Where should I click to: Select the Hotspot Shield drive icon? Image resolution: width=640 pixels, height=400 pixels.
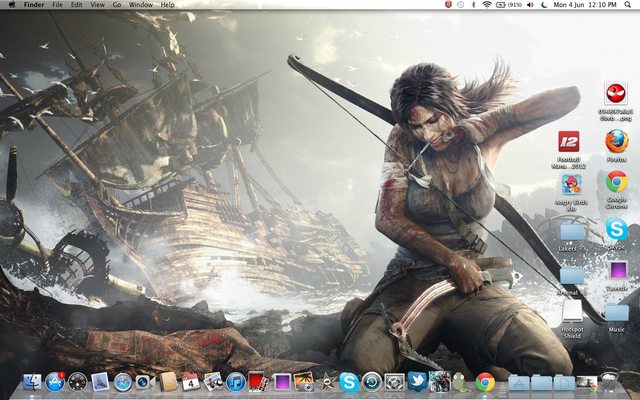[x=572, y=311]
